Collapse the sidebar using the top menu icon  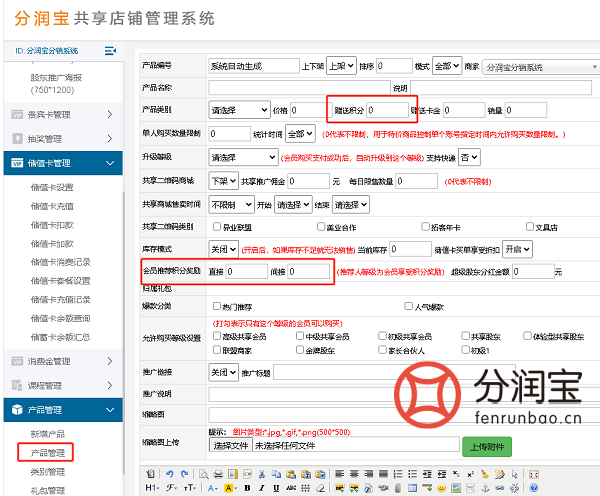coord(110,50)
